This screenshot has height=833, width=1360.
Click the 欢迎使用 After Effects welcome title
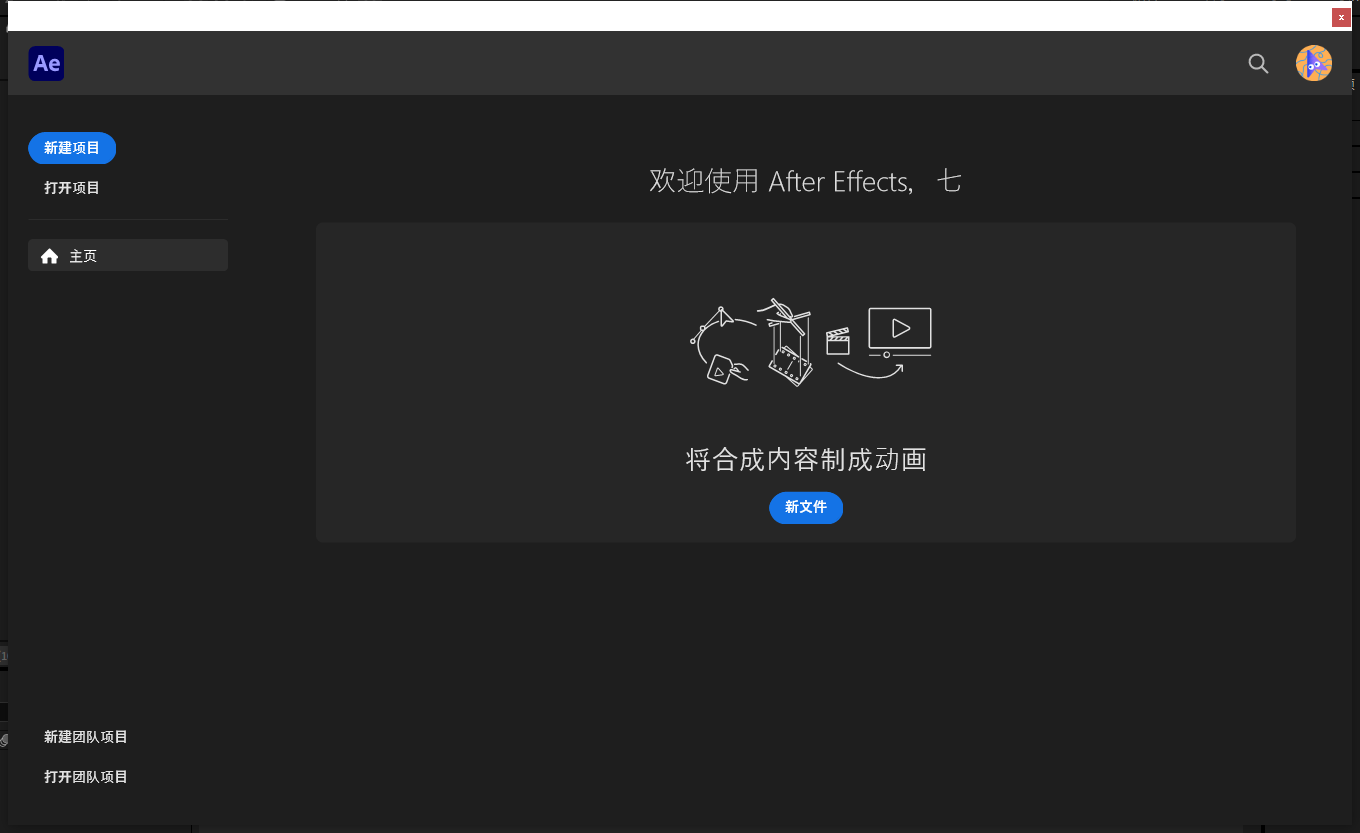(x=806, y=181)
